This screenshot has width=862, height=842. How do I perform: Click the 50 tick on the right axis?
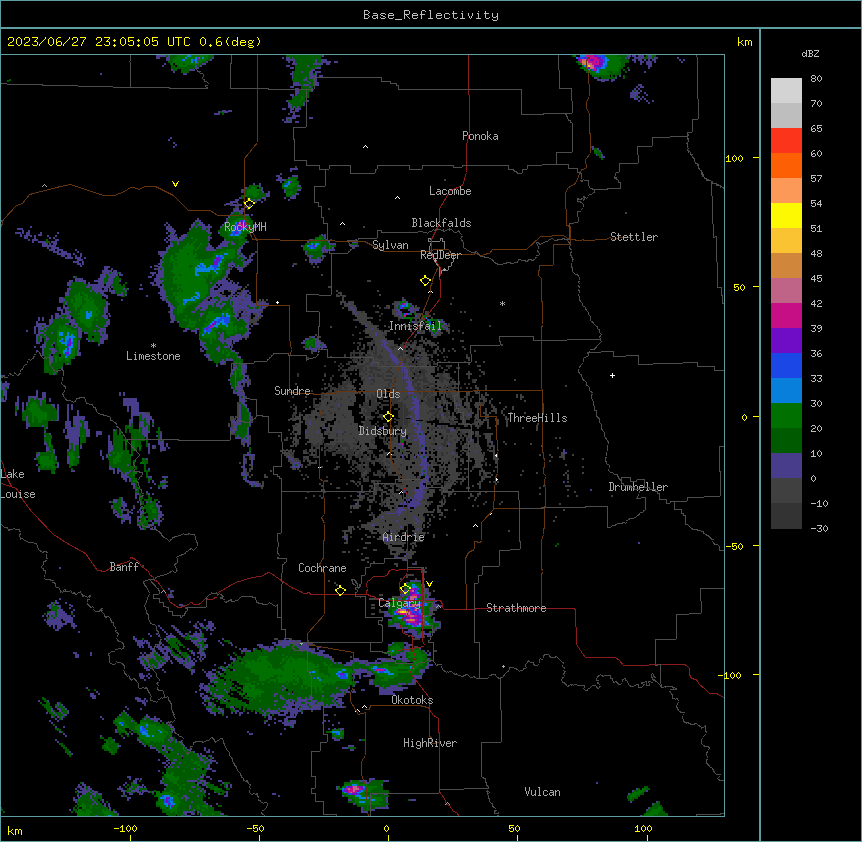pos(739,287)
